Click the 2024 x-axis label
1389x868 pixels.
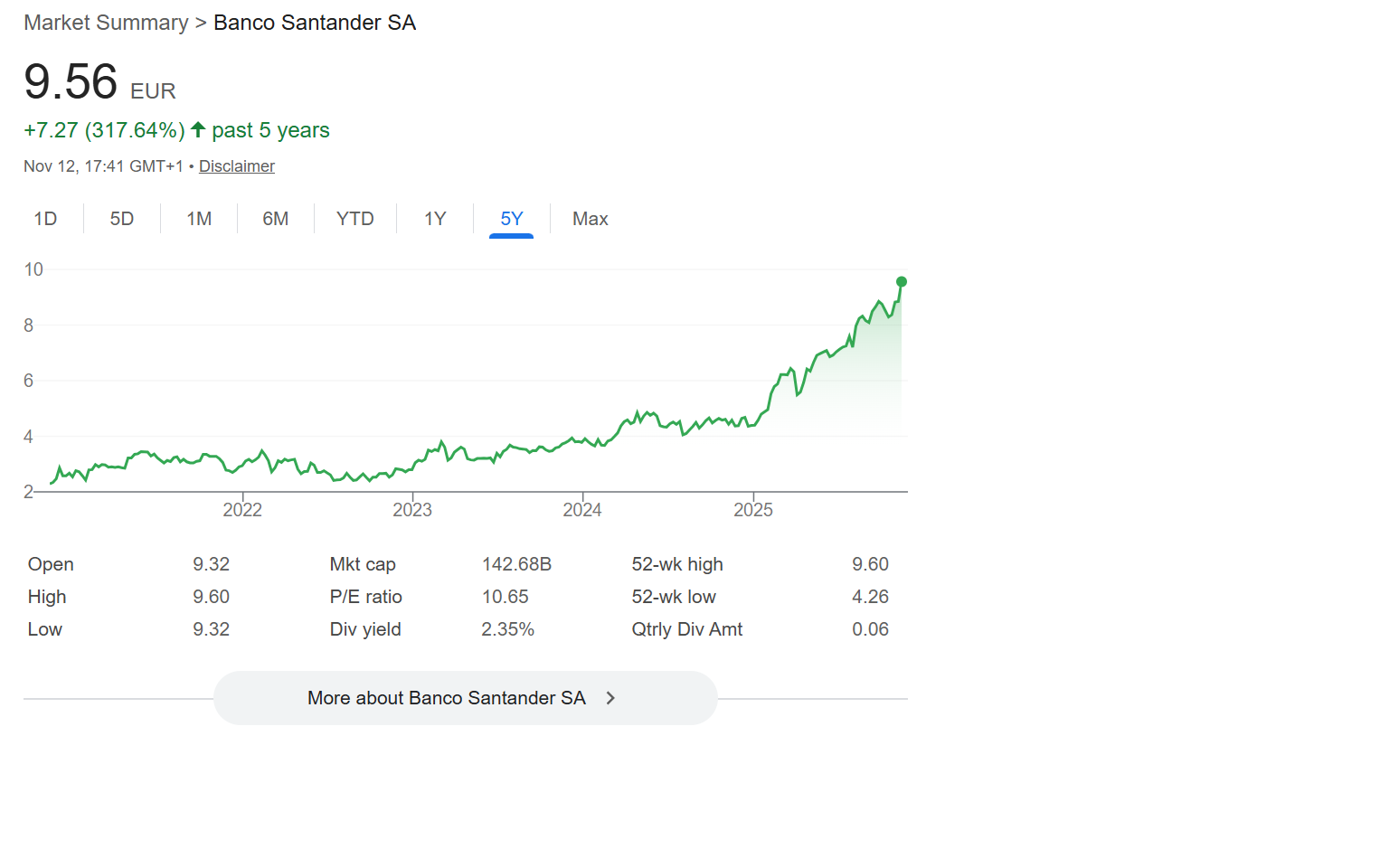click(582, 510)
